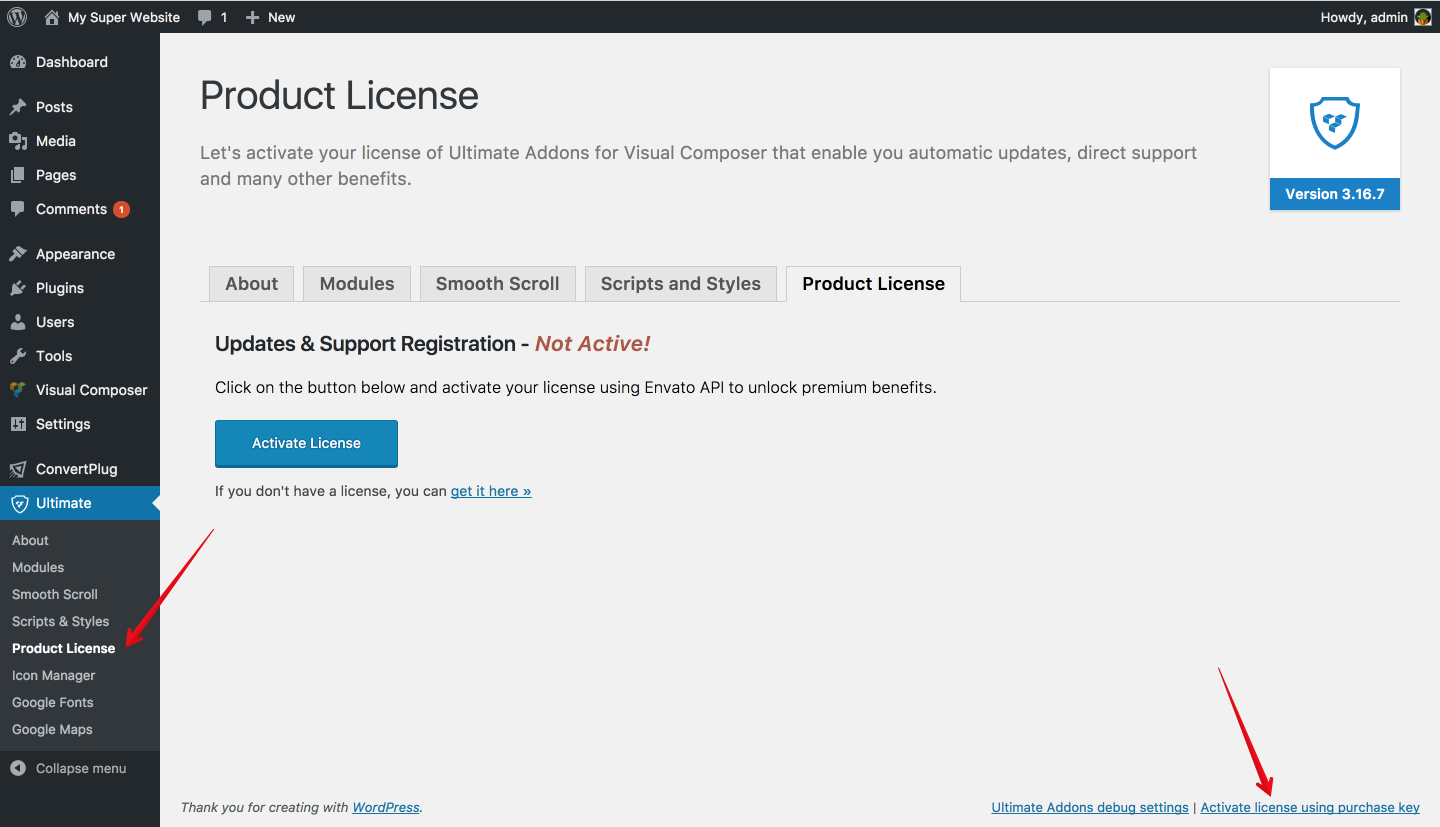Click the Collapse menu arrow icon
The image size is (1440, 827).
[18, 768]
